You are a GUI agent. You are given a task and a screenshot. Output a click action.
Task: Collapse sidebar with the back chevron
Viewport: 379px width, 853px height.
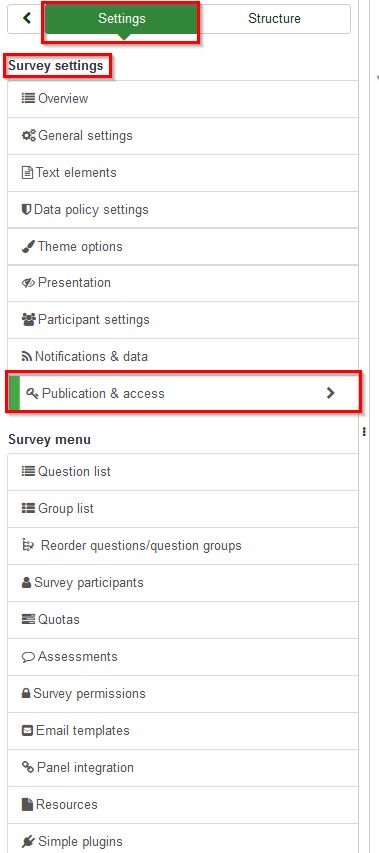pyautogui.click(x=26, y=18)
